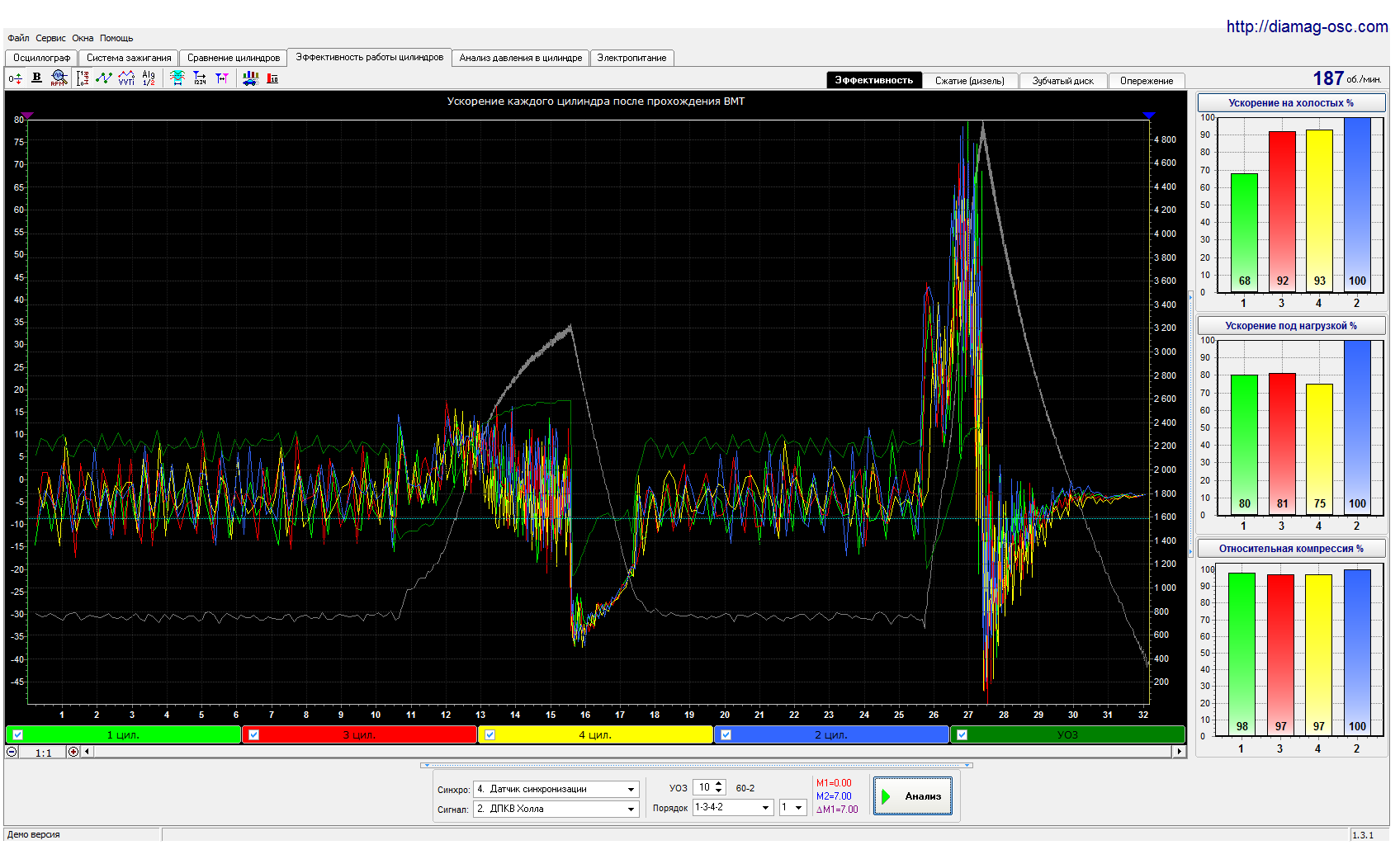1400x845 pixels.
Task: Click the bold B toolbar icon
Action: click(36, 78)
